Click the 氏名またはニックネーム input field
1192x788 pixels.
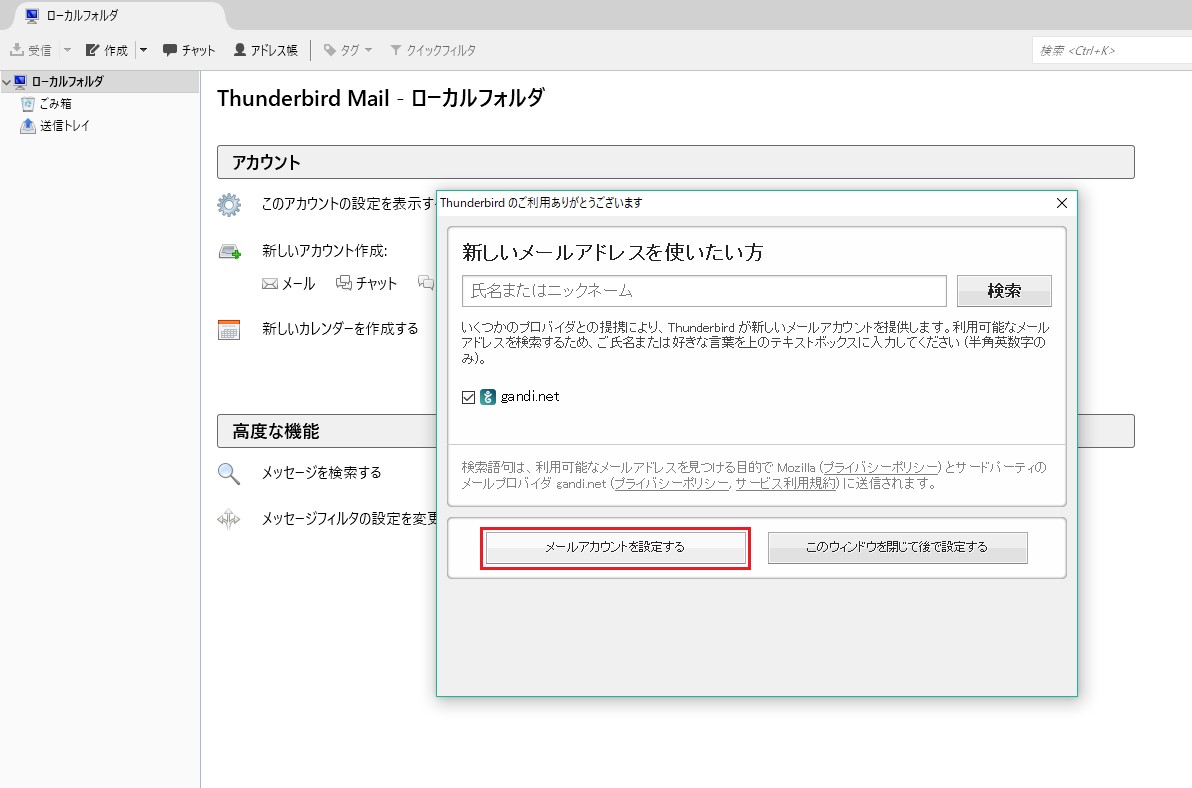pyautogui.click(x=704, y=290)
